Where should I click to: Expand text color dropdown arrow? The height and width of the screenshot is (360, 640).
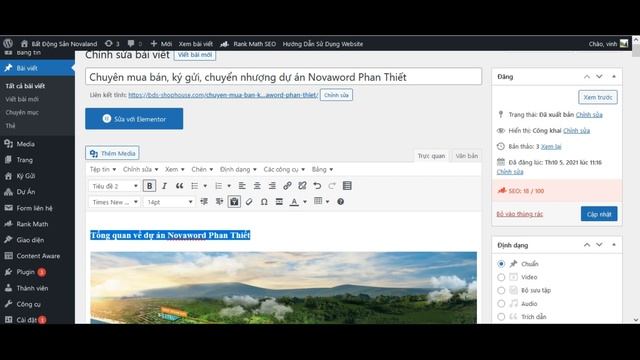tap(305, 202)
